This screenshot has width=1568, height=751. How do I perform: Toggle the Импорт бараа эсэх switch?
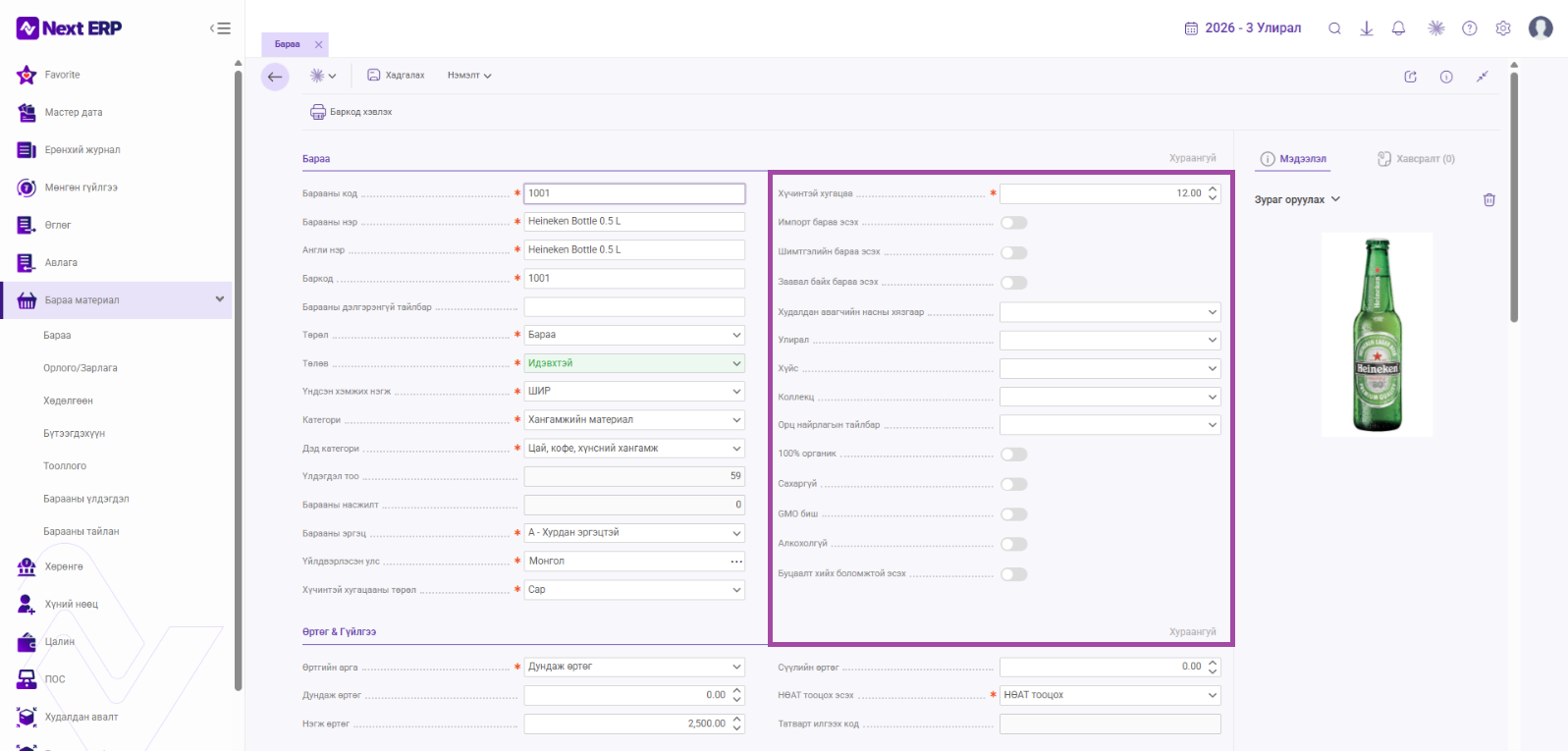1013,223
